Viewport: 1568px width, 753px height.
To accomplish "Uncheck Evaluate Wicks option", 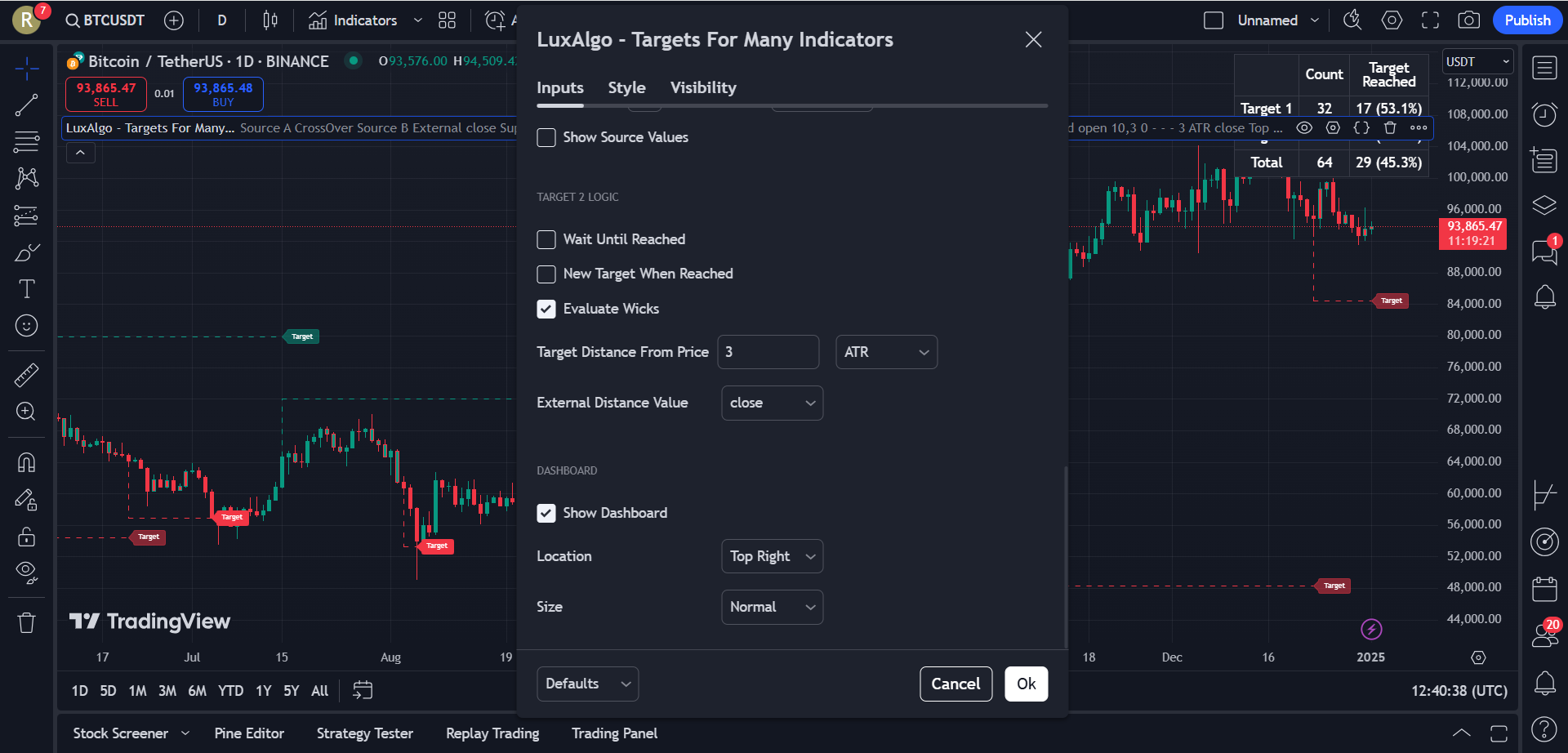I will (x=546, y=309).
